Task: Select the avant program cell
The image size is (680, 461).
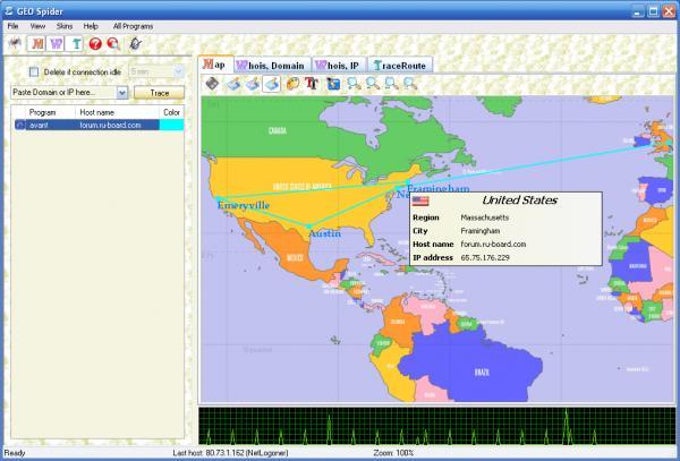Action: click(50, 125)
